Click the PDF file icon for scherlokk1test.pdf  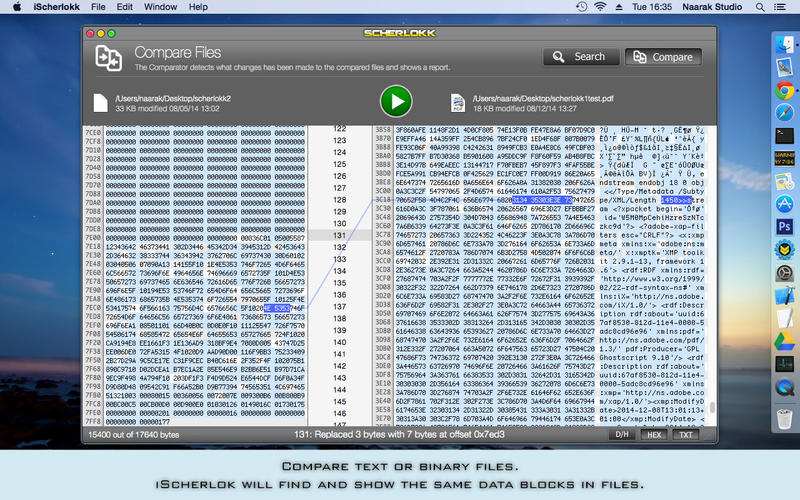coord(458,103)
